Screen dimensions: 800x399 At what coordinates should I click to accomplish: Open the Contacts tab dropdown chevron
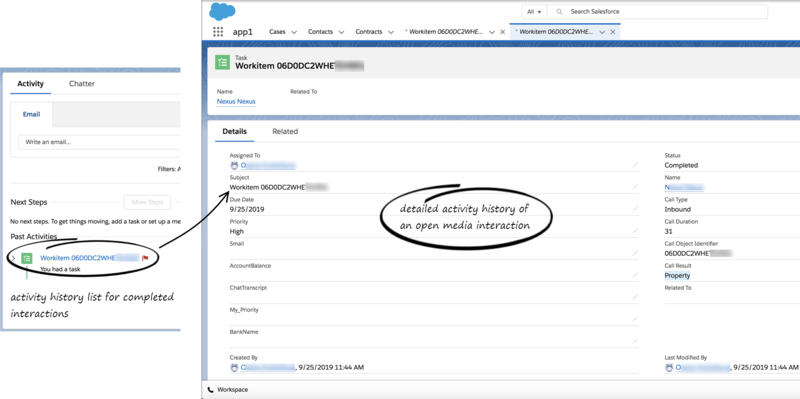tap(341, 32)
